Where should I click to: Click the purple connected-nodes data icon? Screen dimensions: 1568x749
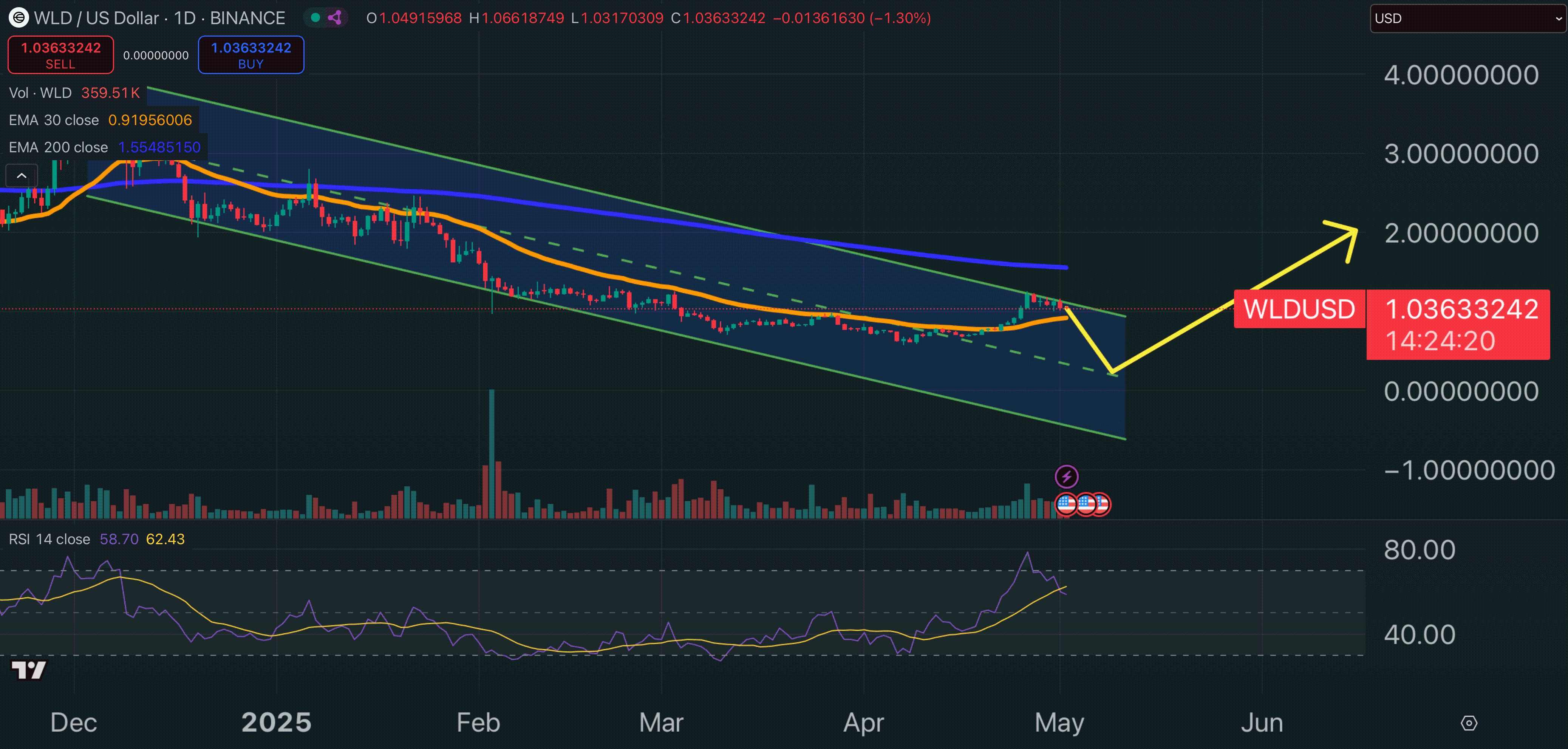(x=335, y=18)
